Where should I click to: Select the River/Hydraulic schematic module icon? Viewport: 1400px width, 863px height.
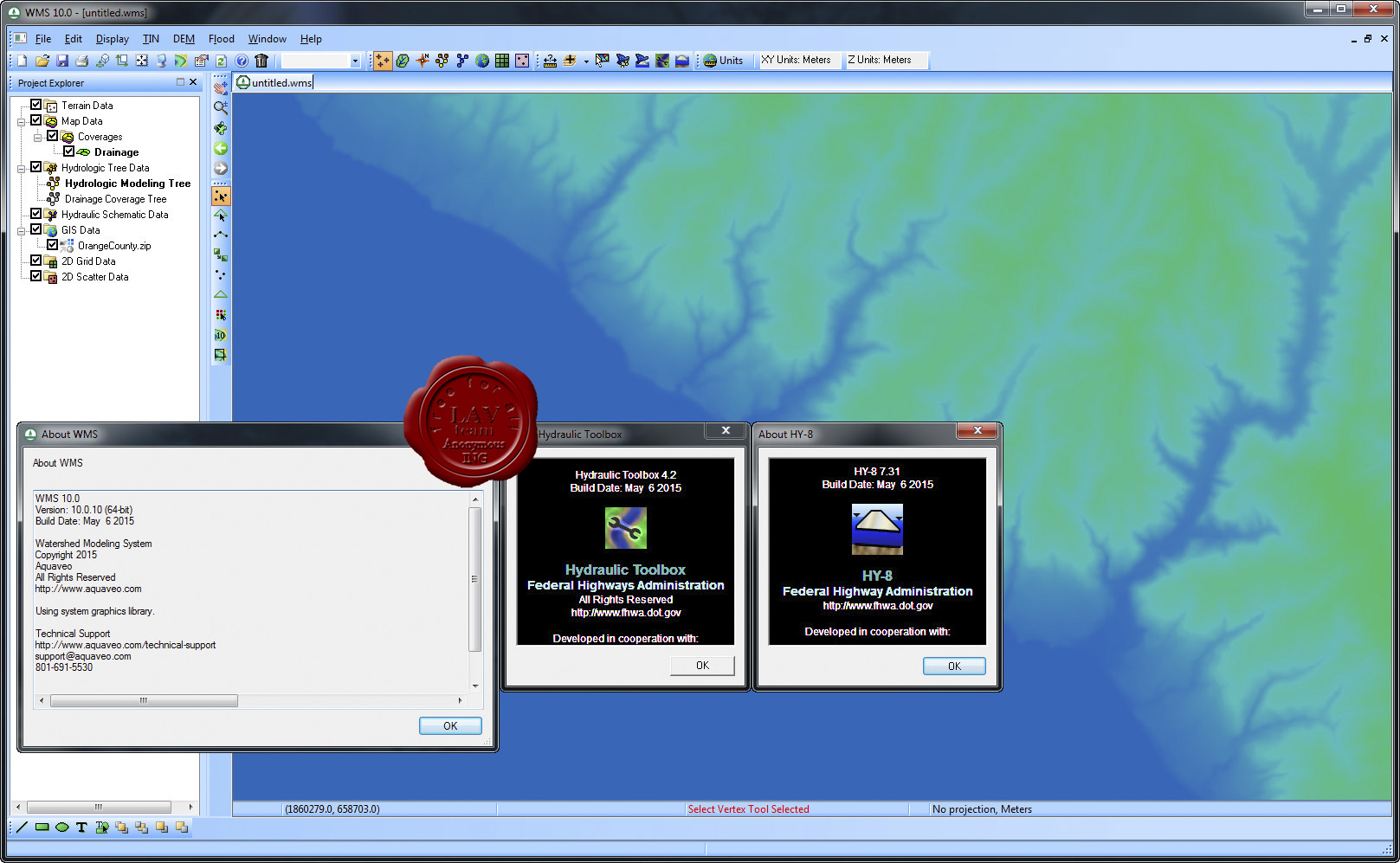tap(462, 61)
